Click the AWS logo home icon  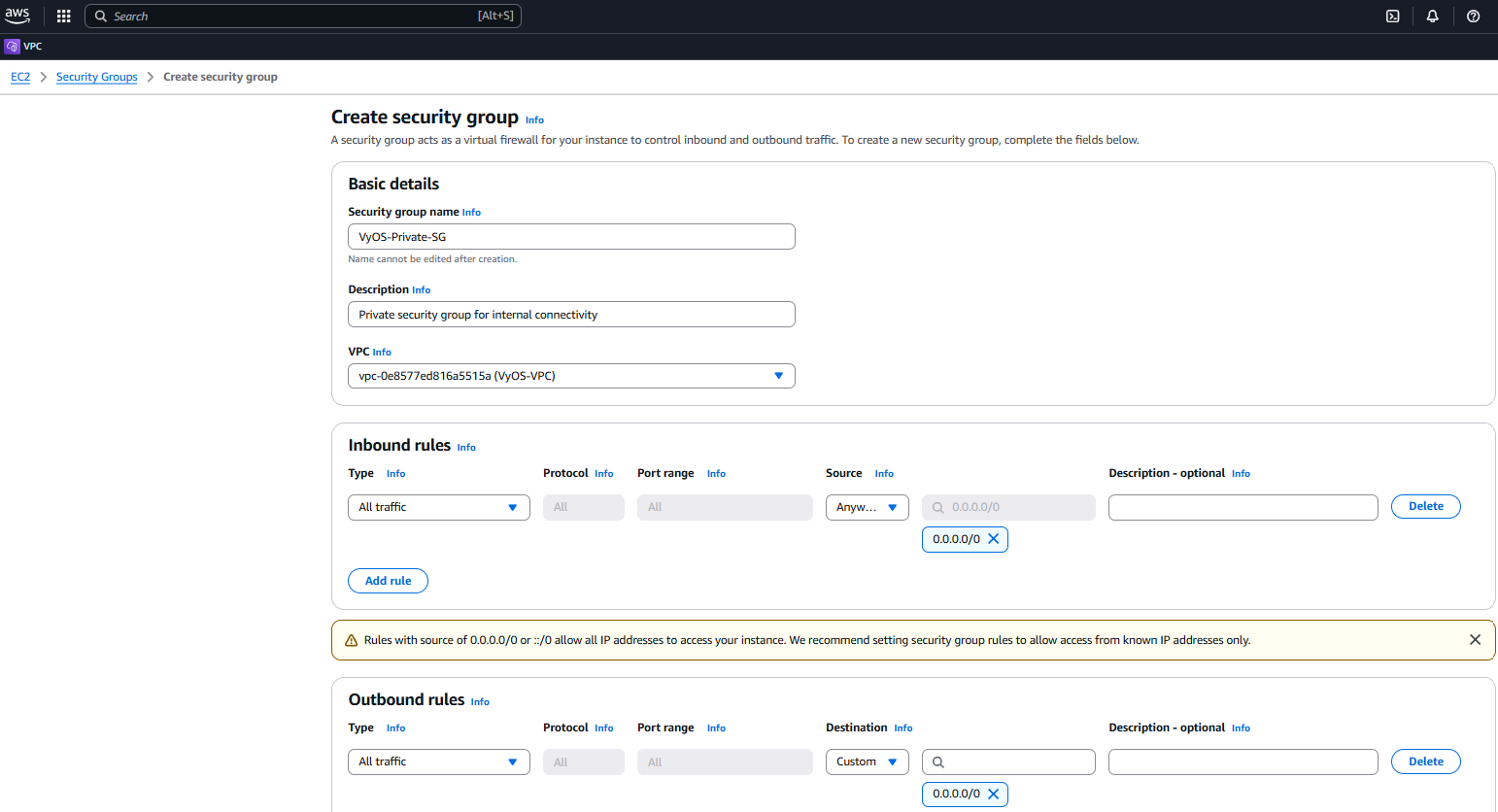pyautogui.click(x=17, y=16)
